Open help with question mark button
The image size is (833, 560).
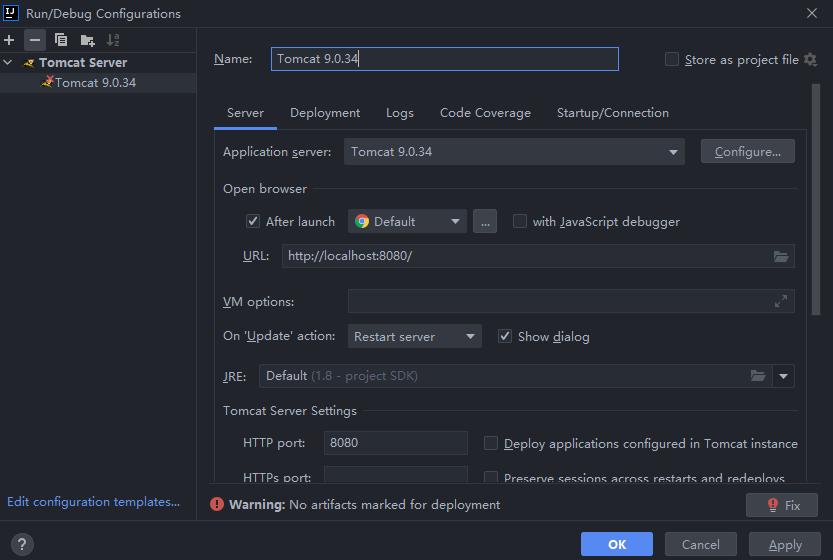[22, 544]
